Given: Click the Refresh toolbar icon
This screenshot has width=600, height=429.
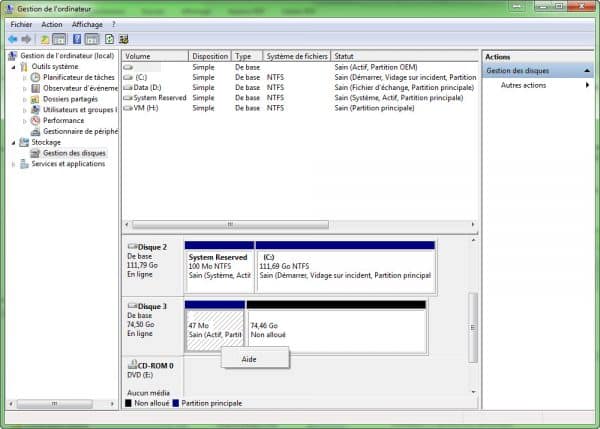Looking at the screenshot, I should point(108,38).
